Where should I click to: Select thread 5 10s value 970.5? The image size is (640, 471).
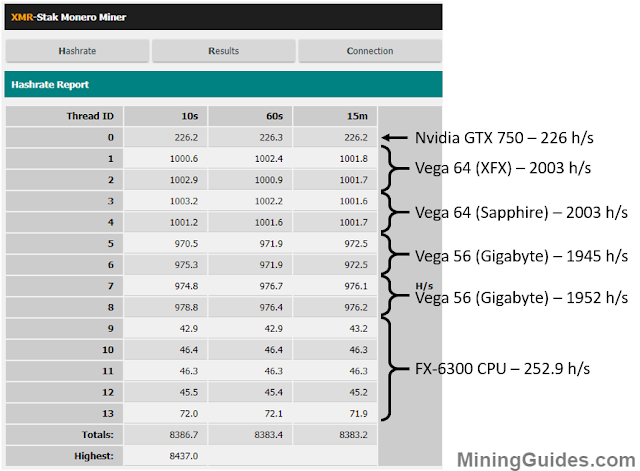coord(187,244)
